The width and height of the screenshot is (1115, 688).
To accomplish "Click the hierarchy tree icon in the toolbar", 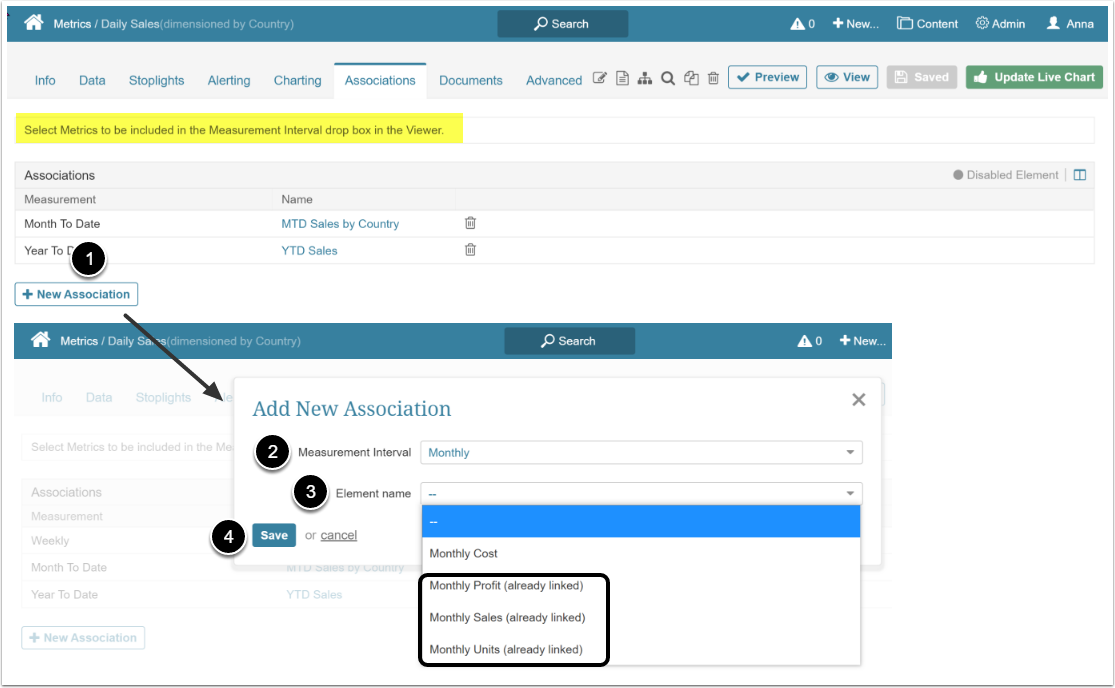I will coord(645,80).
